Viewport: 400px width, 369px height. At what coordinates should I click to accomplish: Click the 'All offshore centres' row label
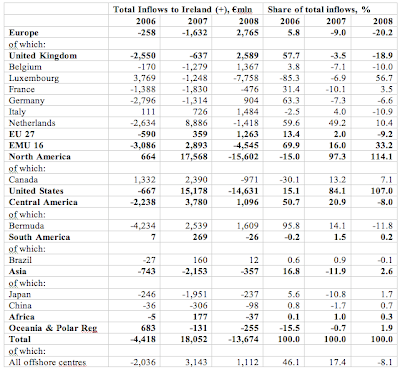[x=47, y=362]
